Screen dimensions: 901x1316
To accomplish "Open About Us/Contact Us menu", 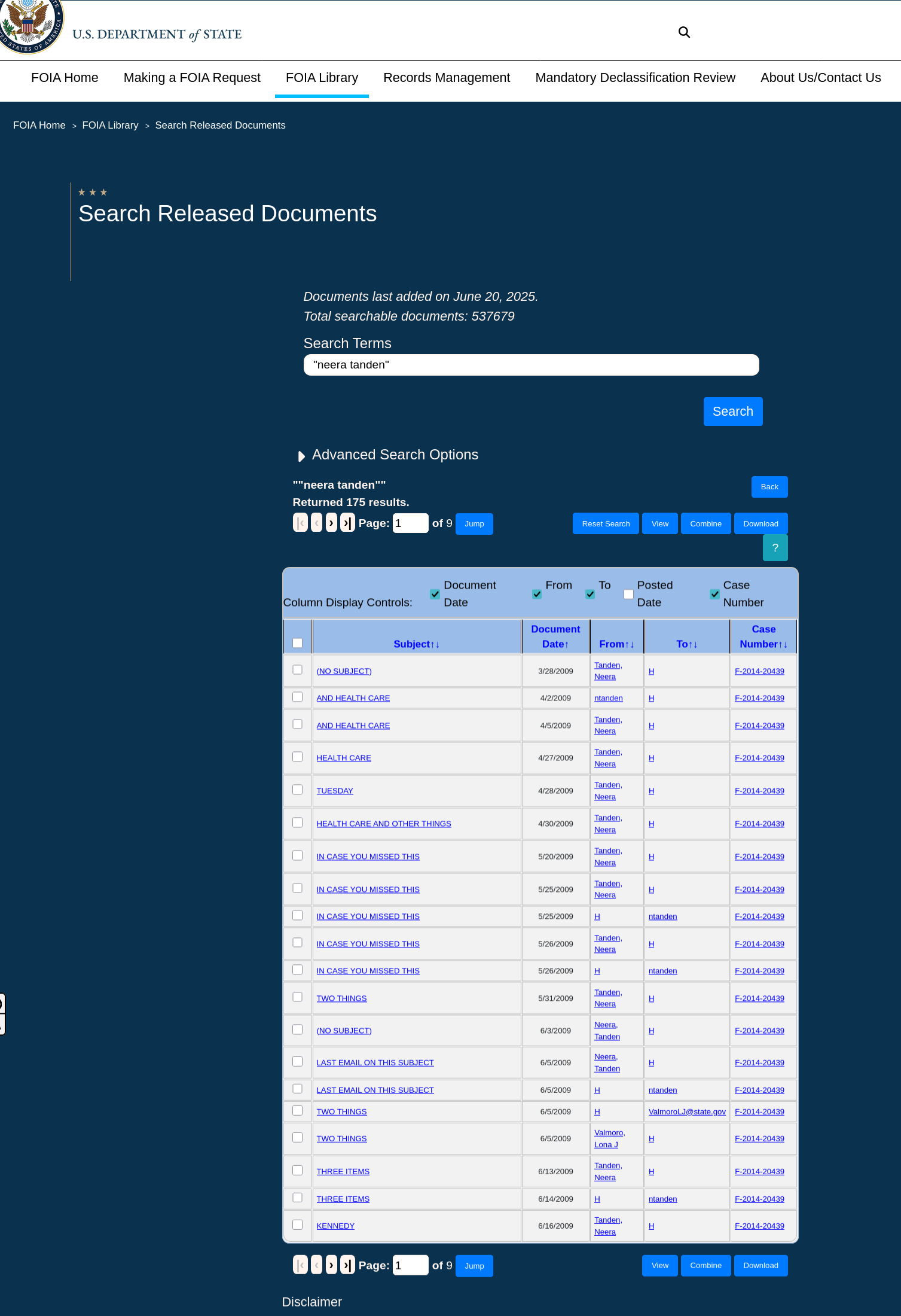I will tap(820, 78).
